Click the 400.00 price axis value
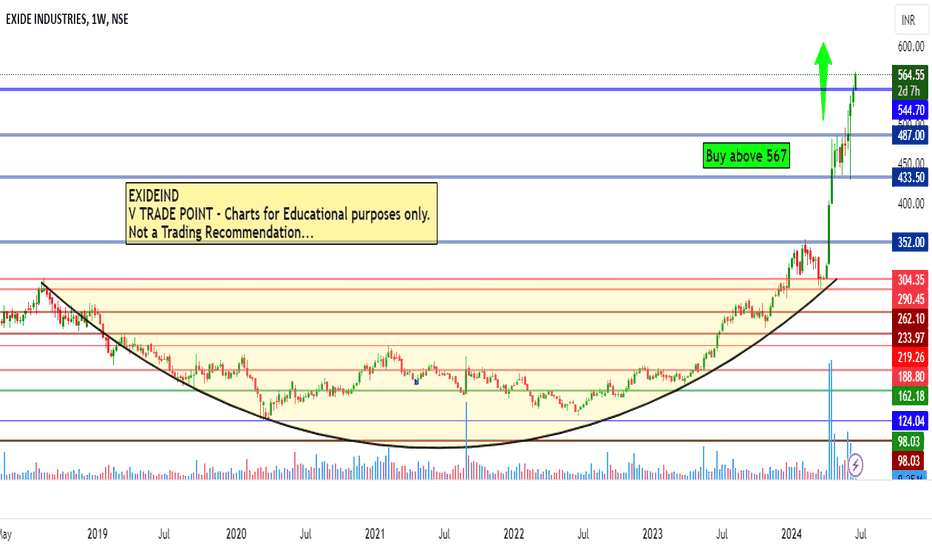The height and width of the screenshot is (550, 932). coord(911,203)
